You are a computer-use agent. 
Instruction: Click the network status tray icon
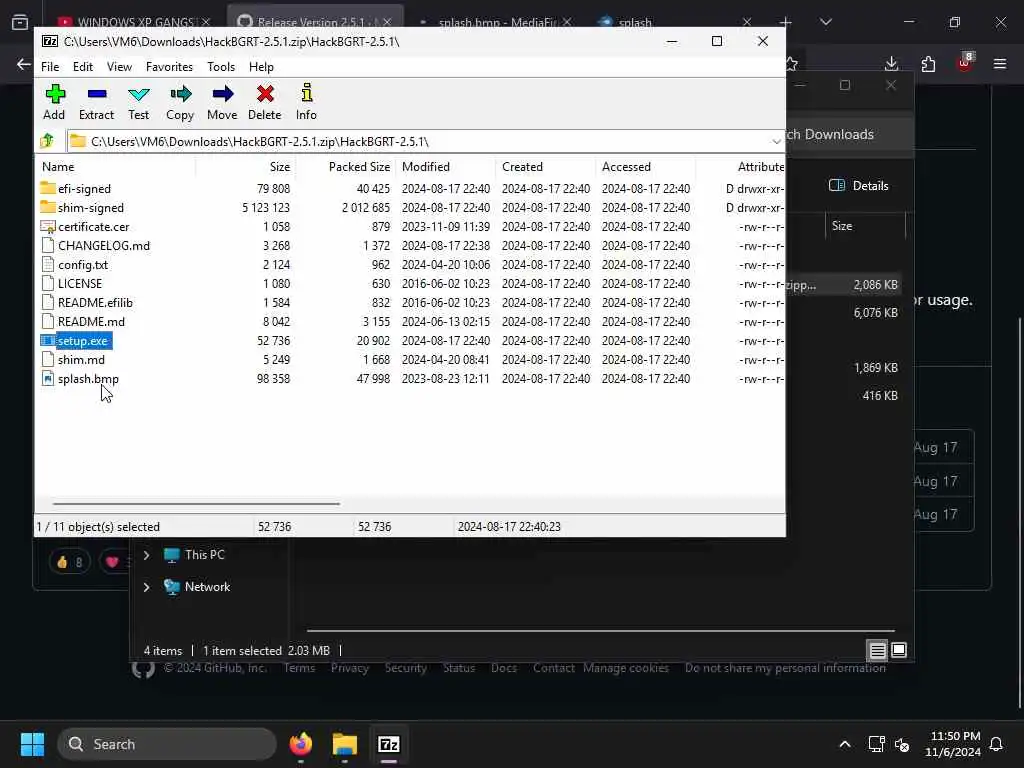[876, 744]
